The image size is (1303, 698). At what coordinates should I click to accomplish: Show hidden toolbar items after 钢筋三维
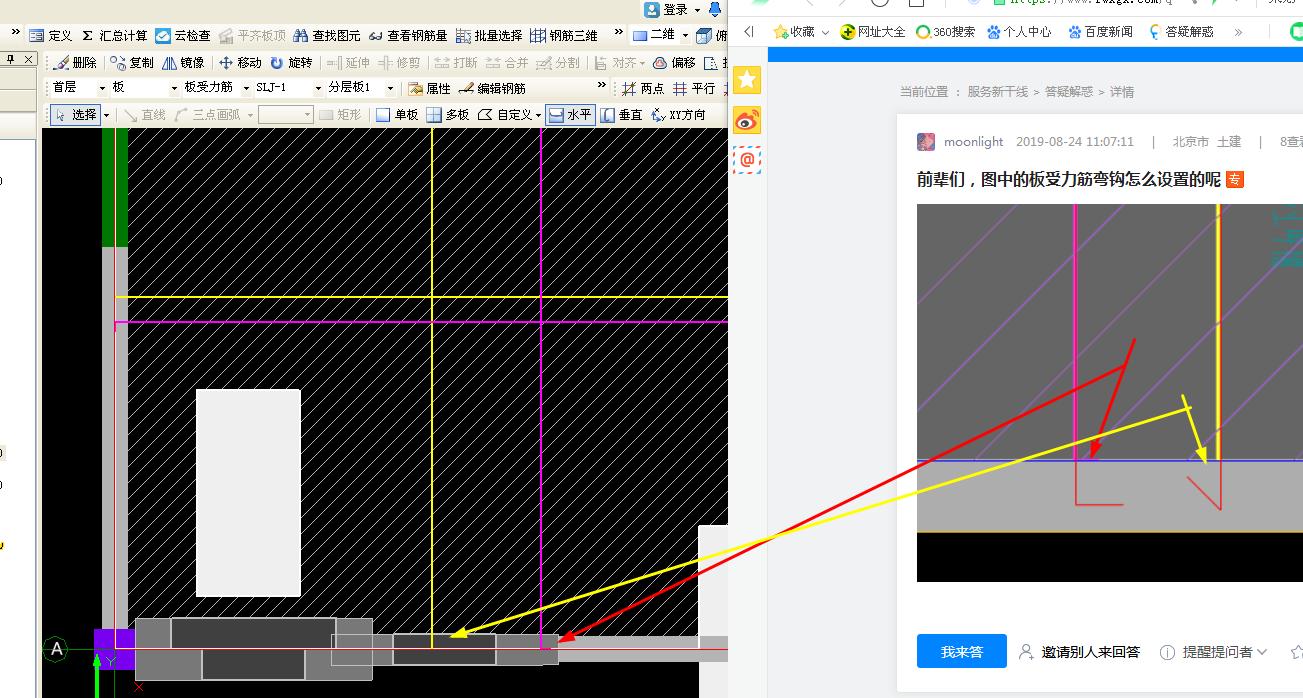click(x=616, y=33)
